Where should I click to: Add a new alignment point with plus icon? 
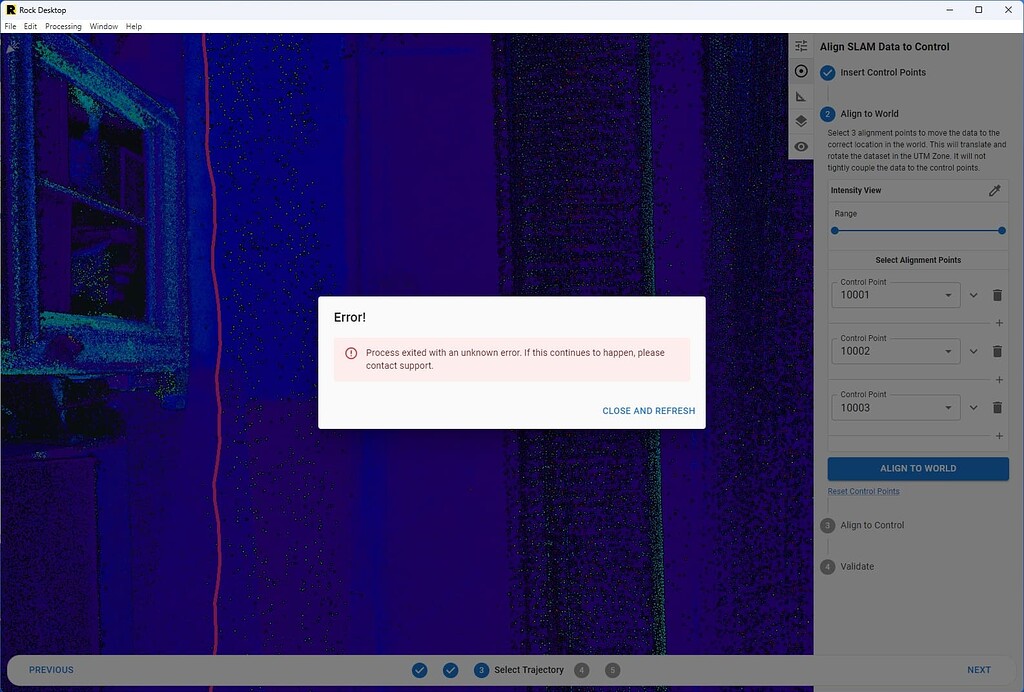[x=998, y=322]
